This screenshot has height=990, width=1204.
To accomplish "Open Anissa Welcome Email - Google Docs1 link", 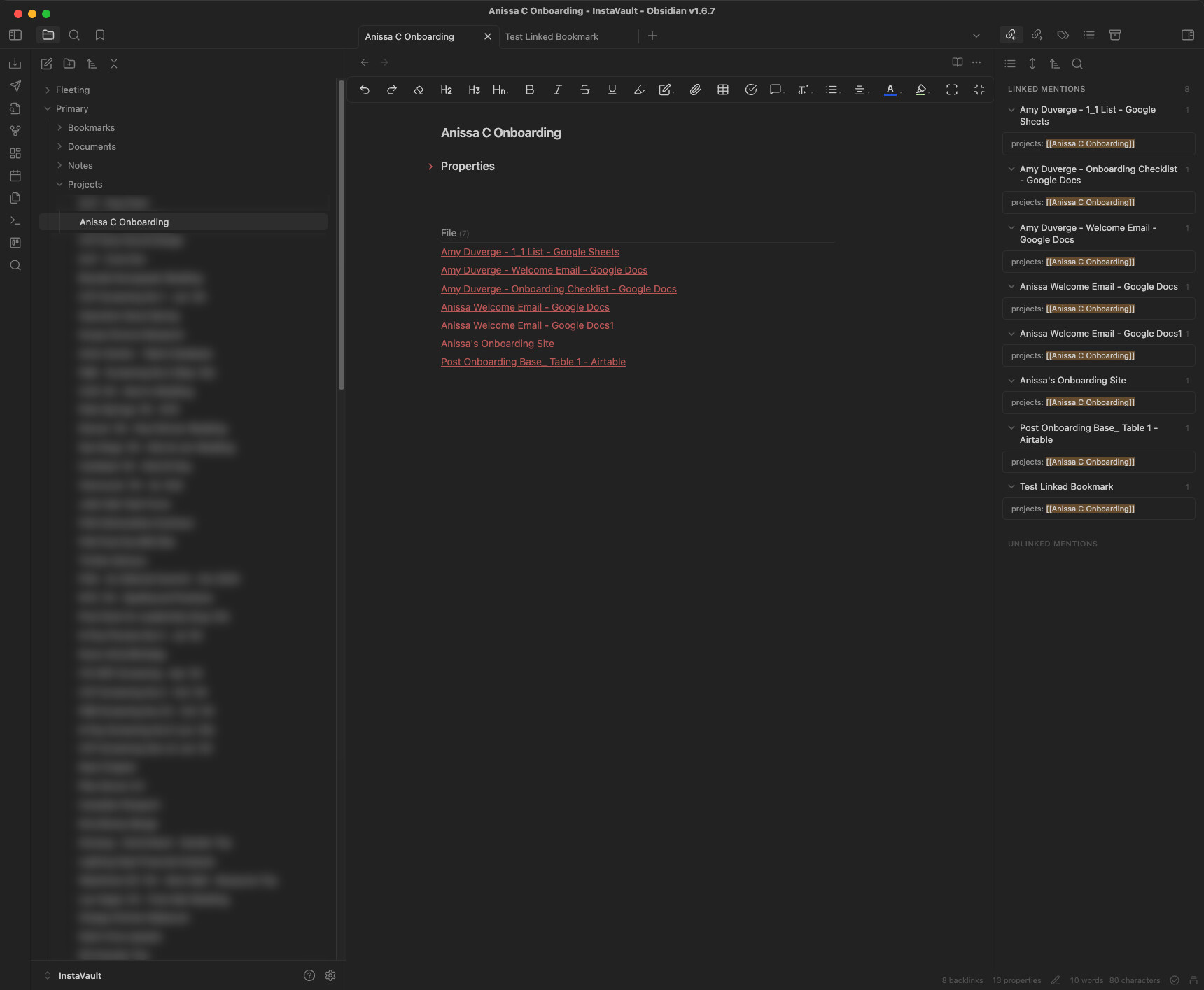I will (x=527, y=325).
